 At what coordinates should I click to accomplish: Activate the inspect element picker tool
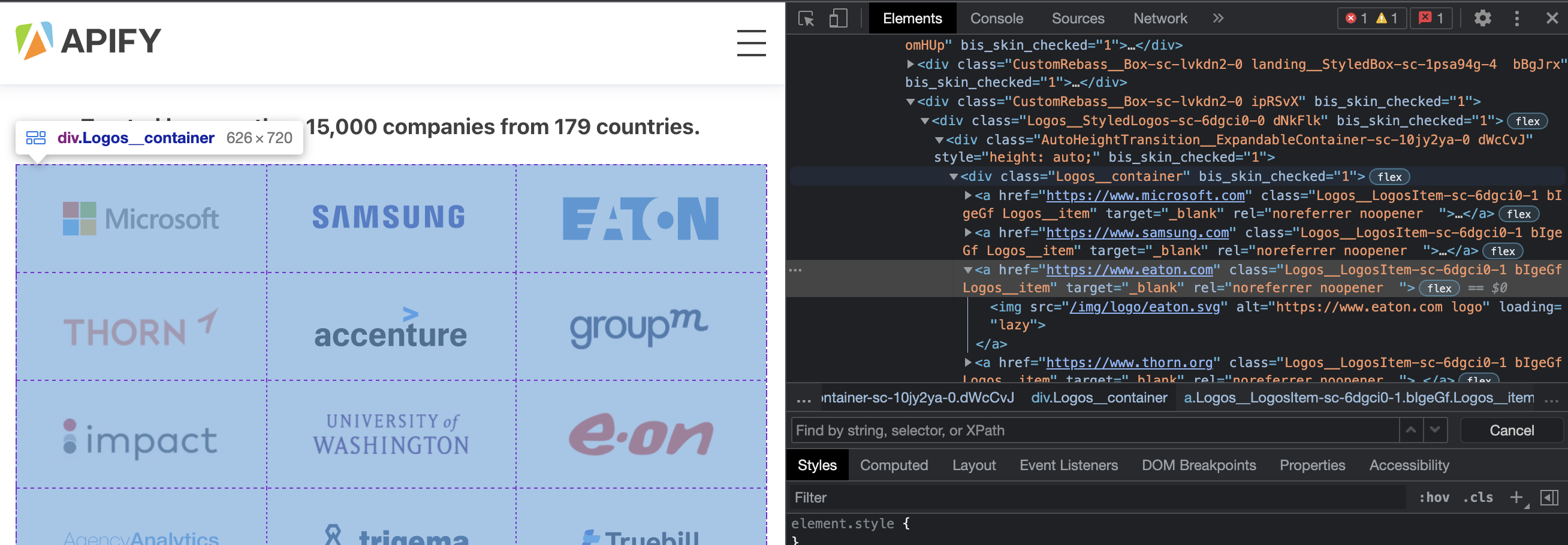click(807, 19)
